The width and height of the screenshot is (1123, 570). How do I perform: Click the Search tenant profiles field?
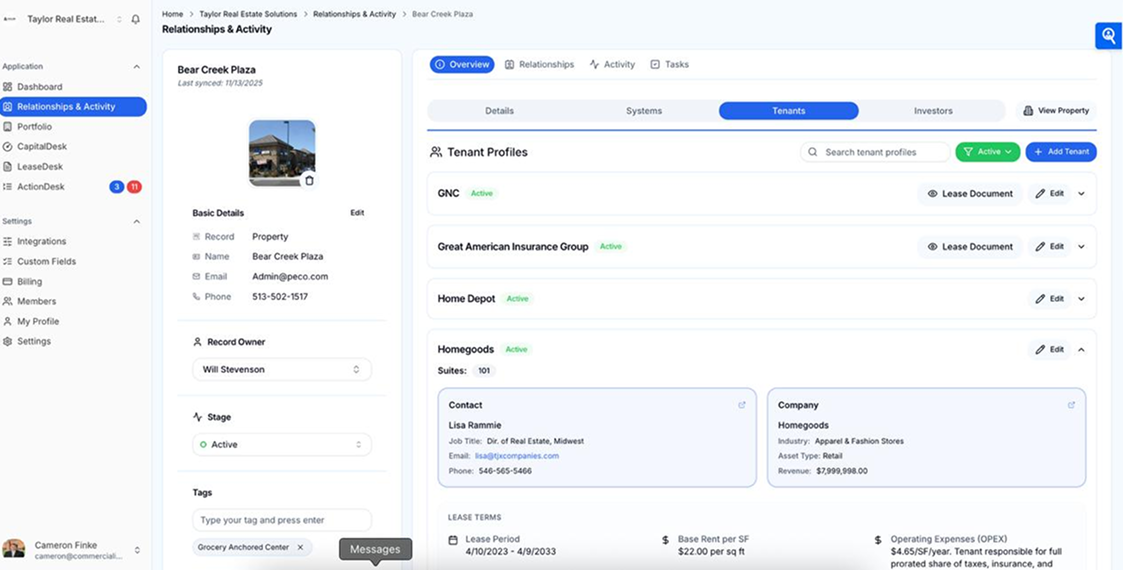click(875, 152)
